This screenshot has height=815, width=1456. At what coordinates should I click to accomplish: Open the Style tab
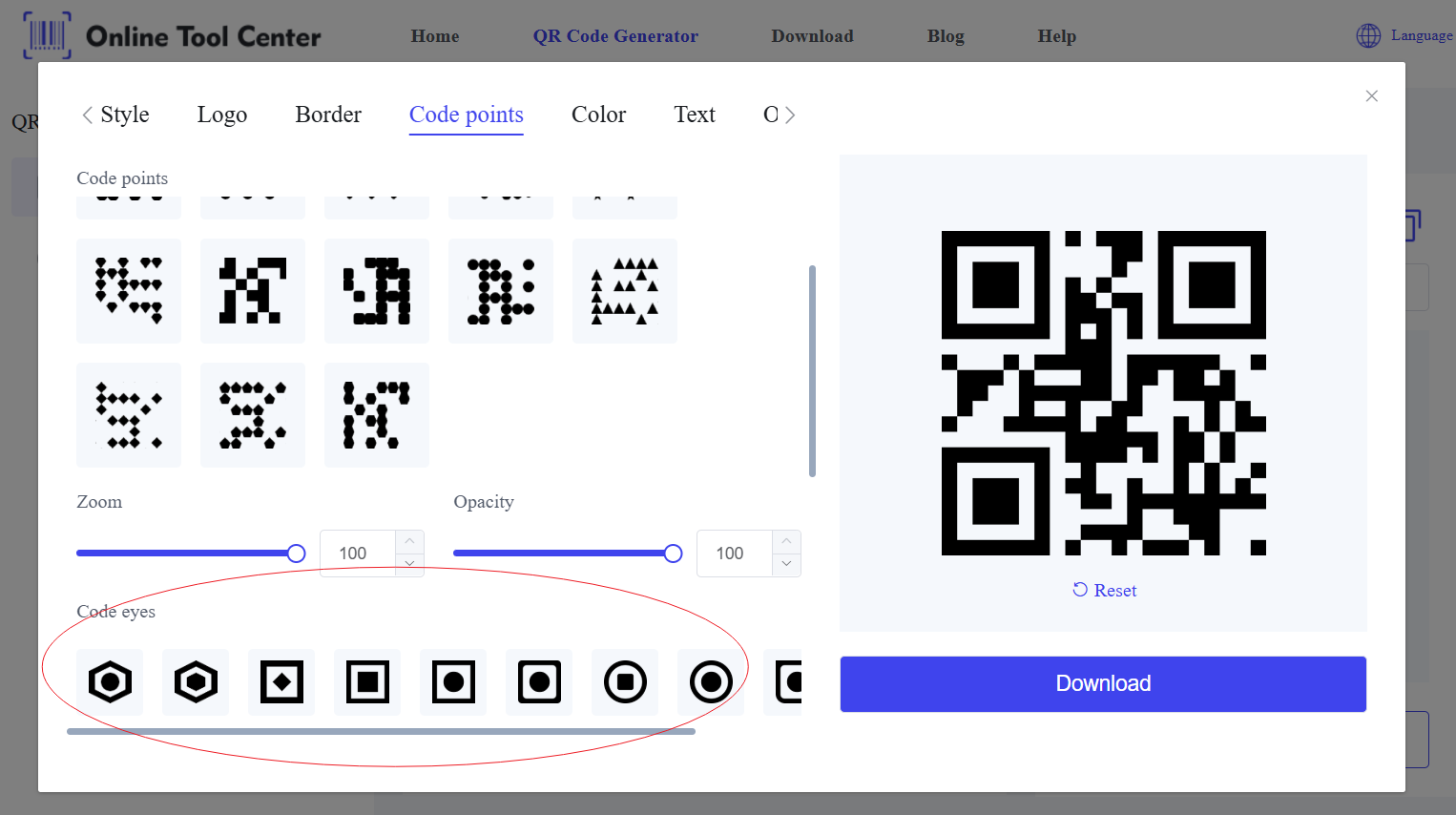pyautogui.click(x=125, y=115)
